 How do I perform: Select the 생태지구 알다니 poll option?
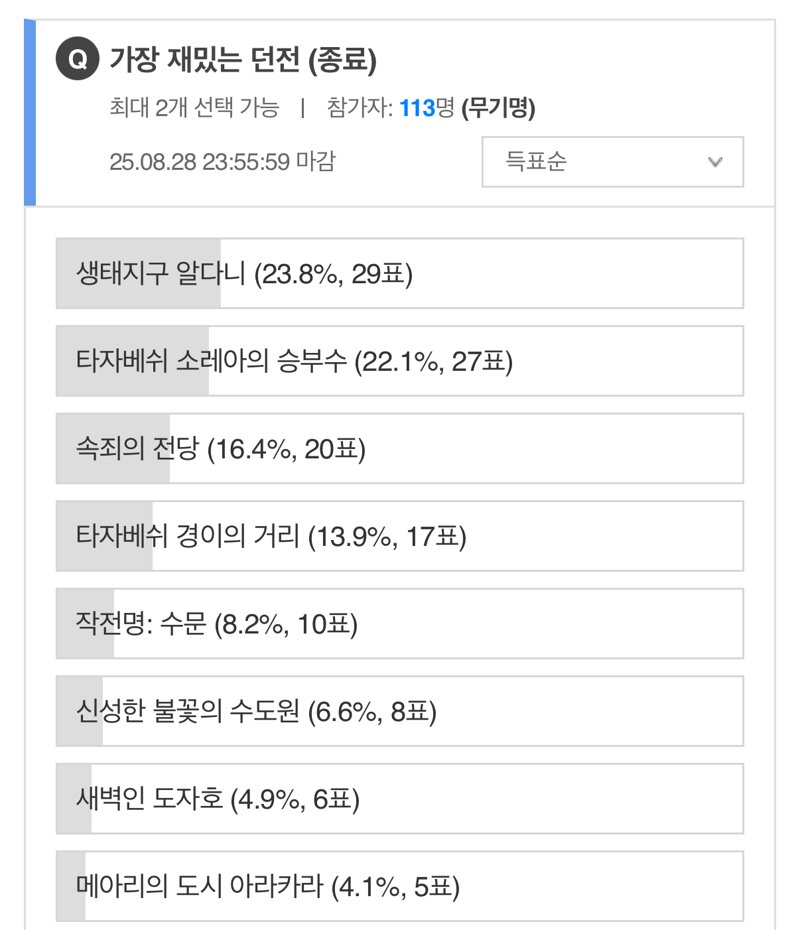coord(400,273)
